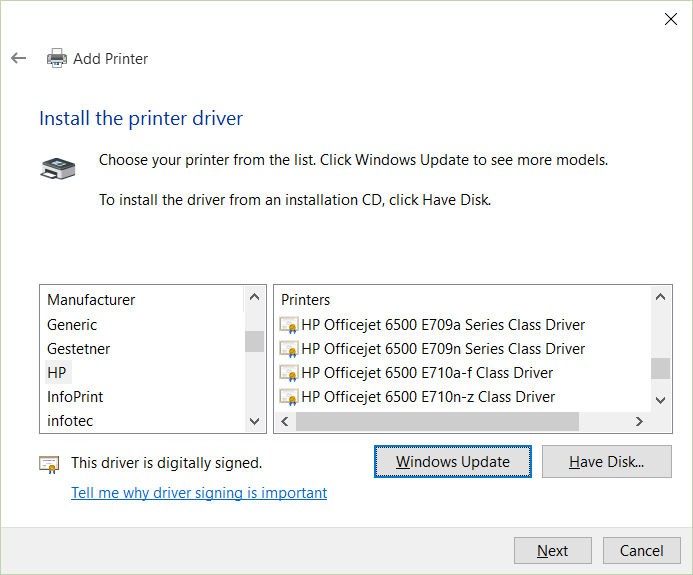Click up arrow of Printers list scrollbar

tap(660, 297)
